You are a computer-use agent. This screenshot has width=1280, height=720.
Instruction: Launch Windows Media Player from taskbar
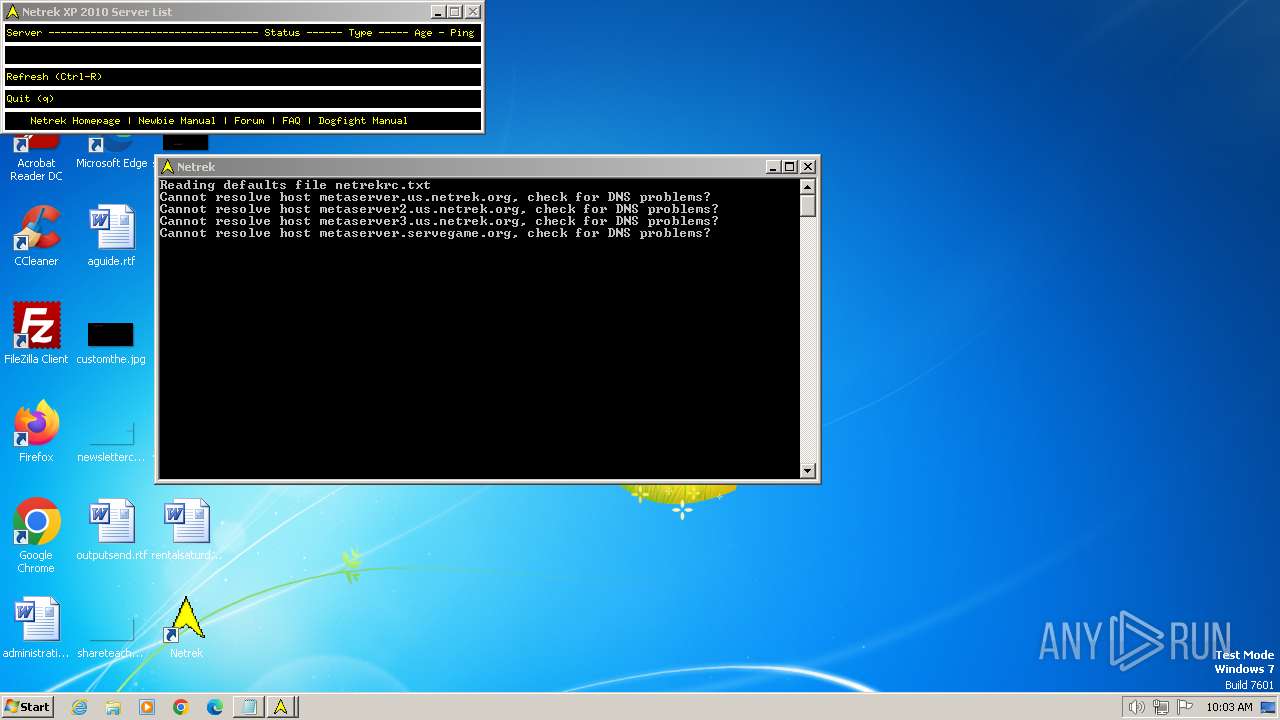click(147, 707)
